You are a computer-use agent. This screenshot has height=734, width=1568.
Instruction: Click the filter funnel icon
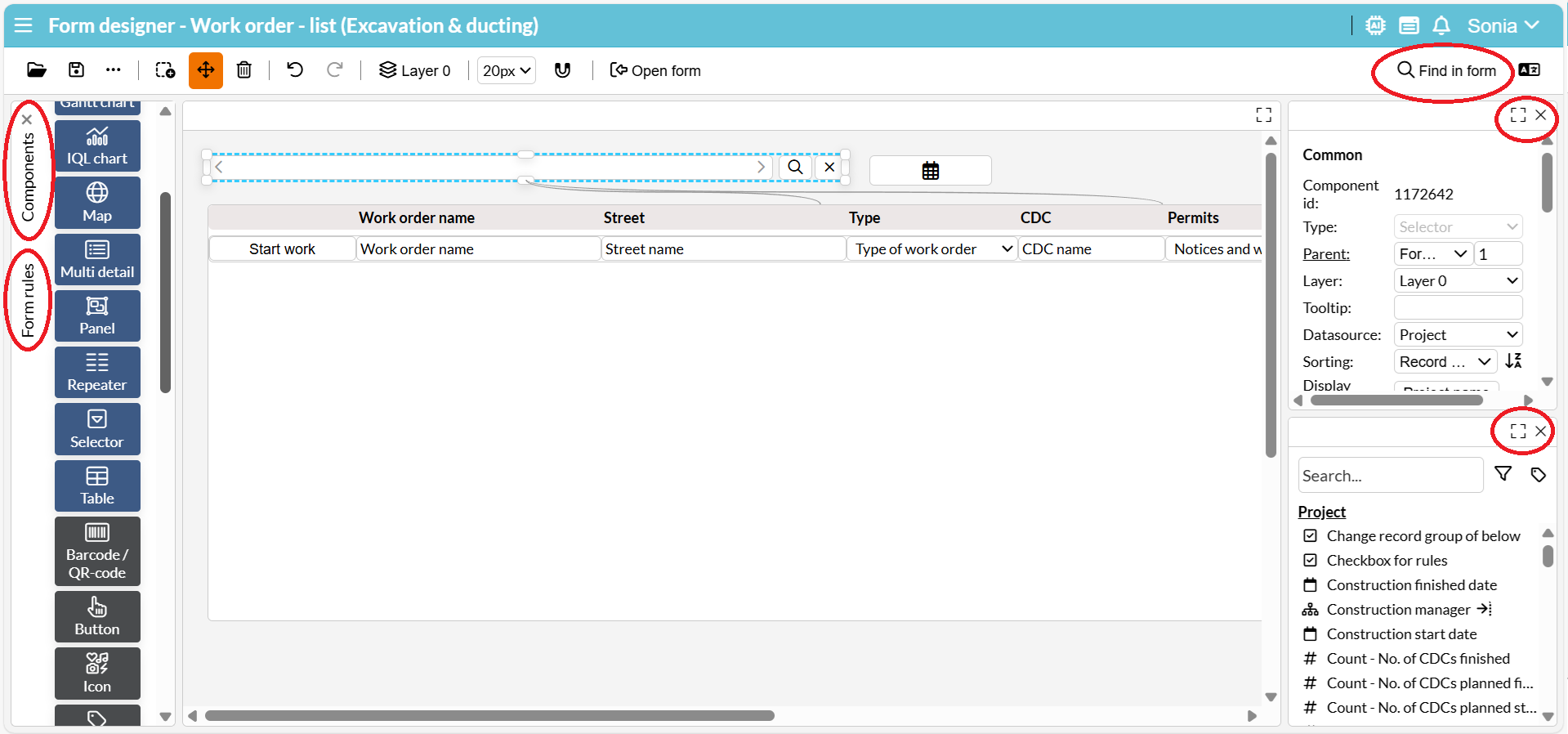(1503, 474)
